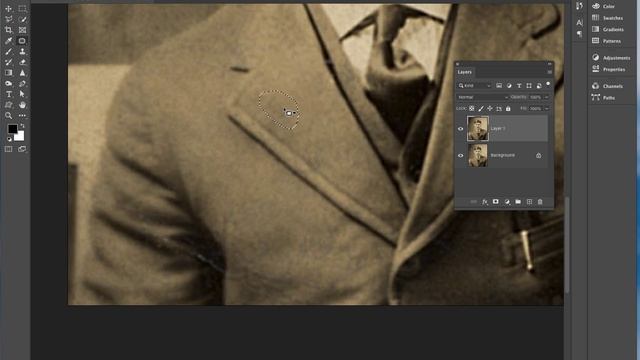Open the Channels panel
This screenshot has height=360, width=640.
pyautogui.click(x=607, y=86)
